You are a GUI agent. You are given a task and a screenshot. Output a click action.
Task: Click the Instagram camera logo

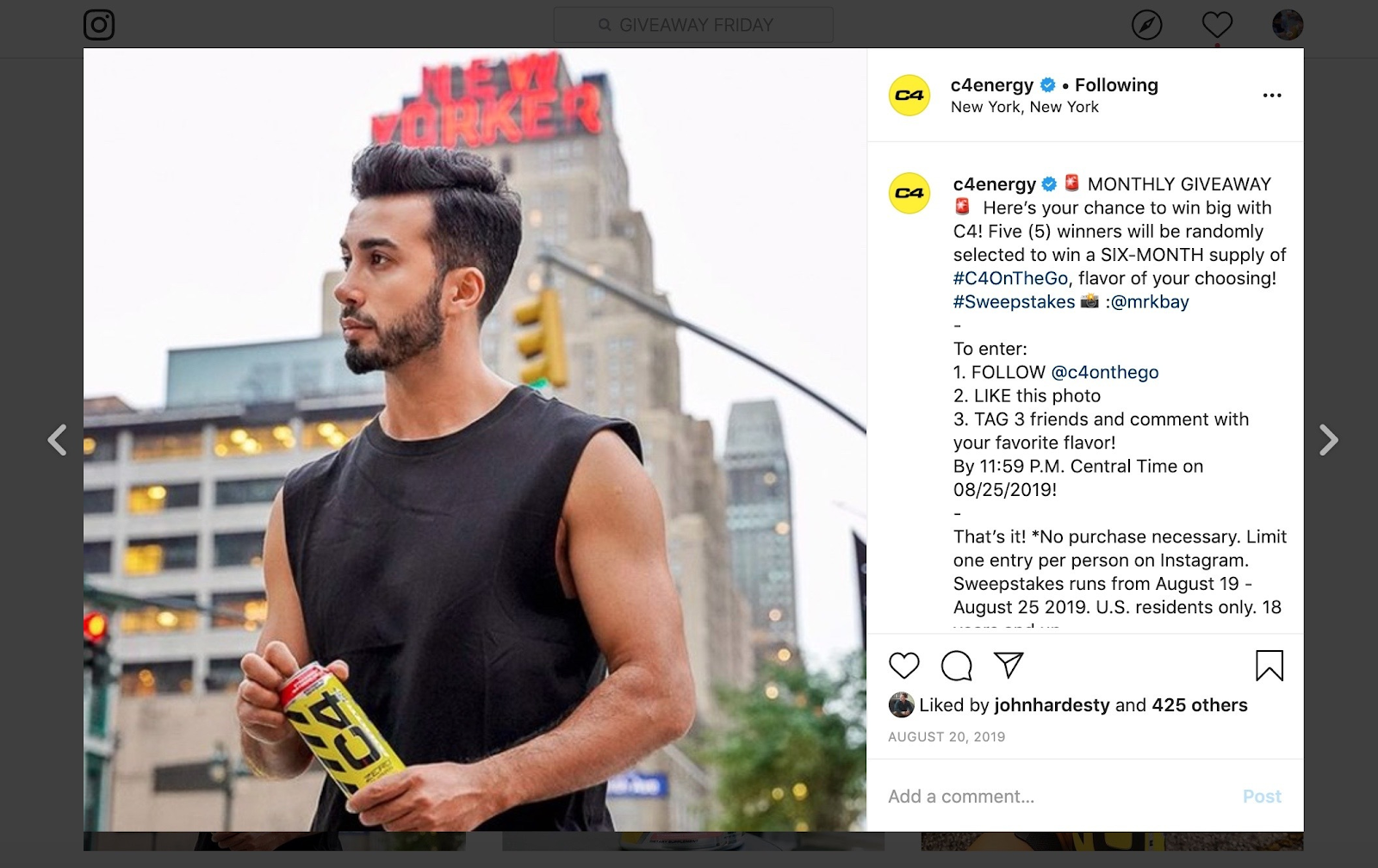coord(99,25)
